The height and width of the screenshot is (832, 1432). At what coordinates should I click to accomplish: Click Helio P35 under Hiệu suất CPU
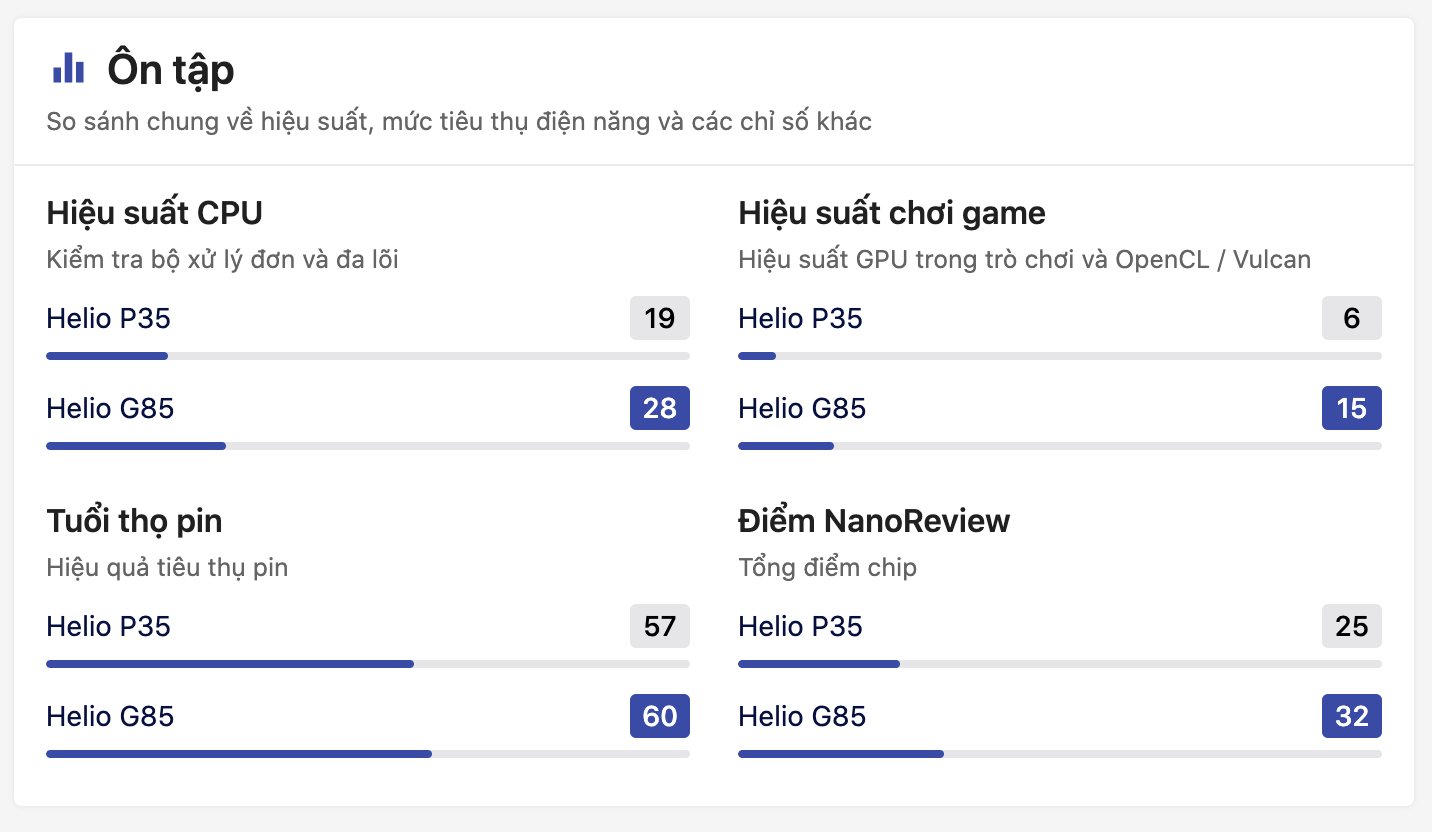(108, 319)
